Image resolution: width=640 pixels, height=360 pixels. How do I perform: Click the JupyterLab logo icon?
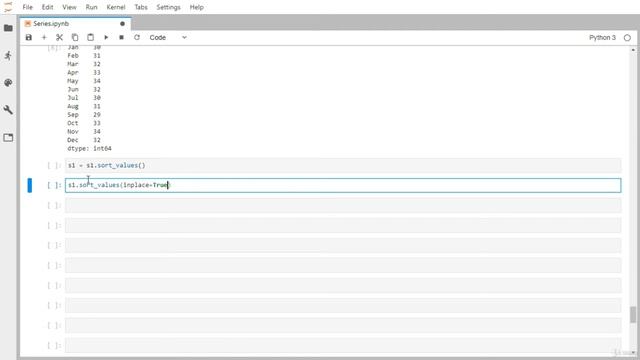coord(8,7)
